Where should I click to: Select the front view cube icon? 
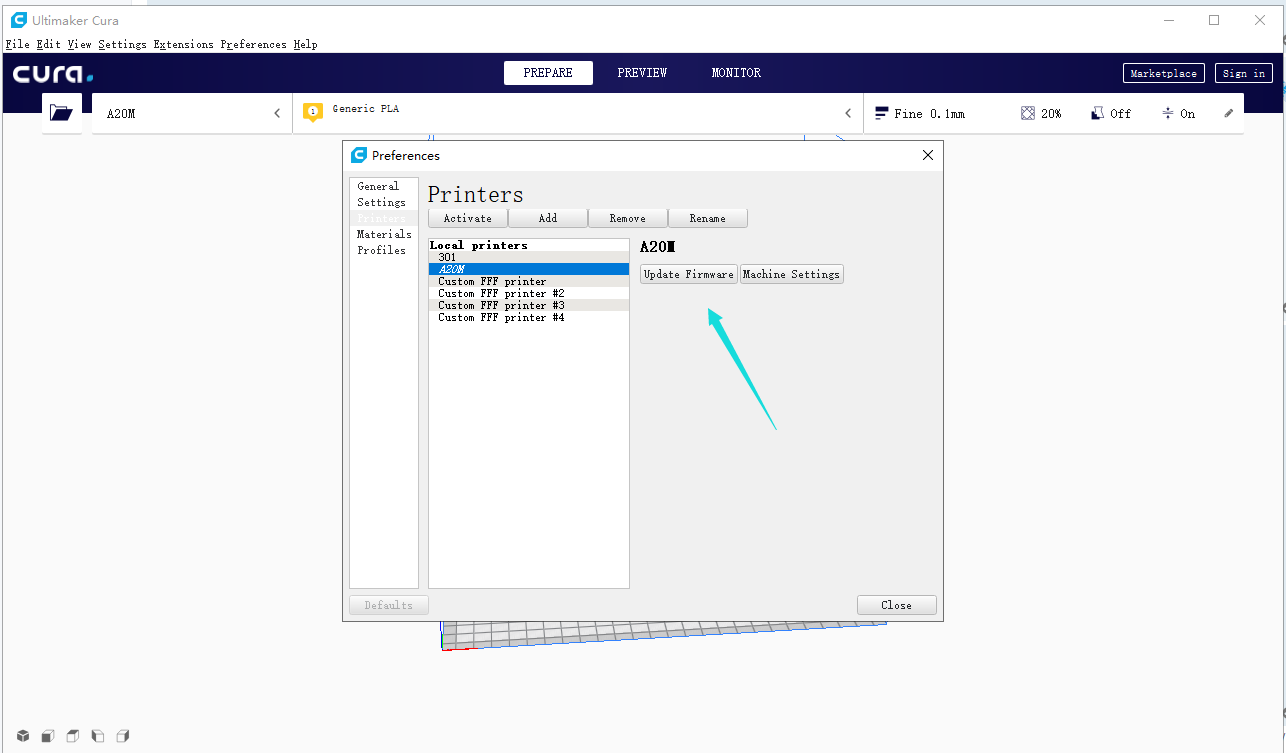pyautogui.click(x=48, y=736)
